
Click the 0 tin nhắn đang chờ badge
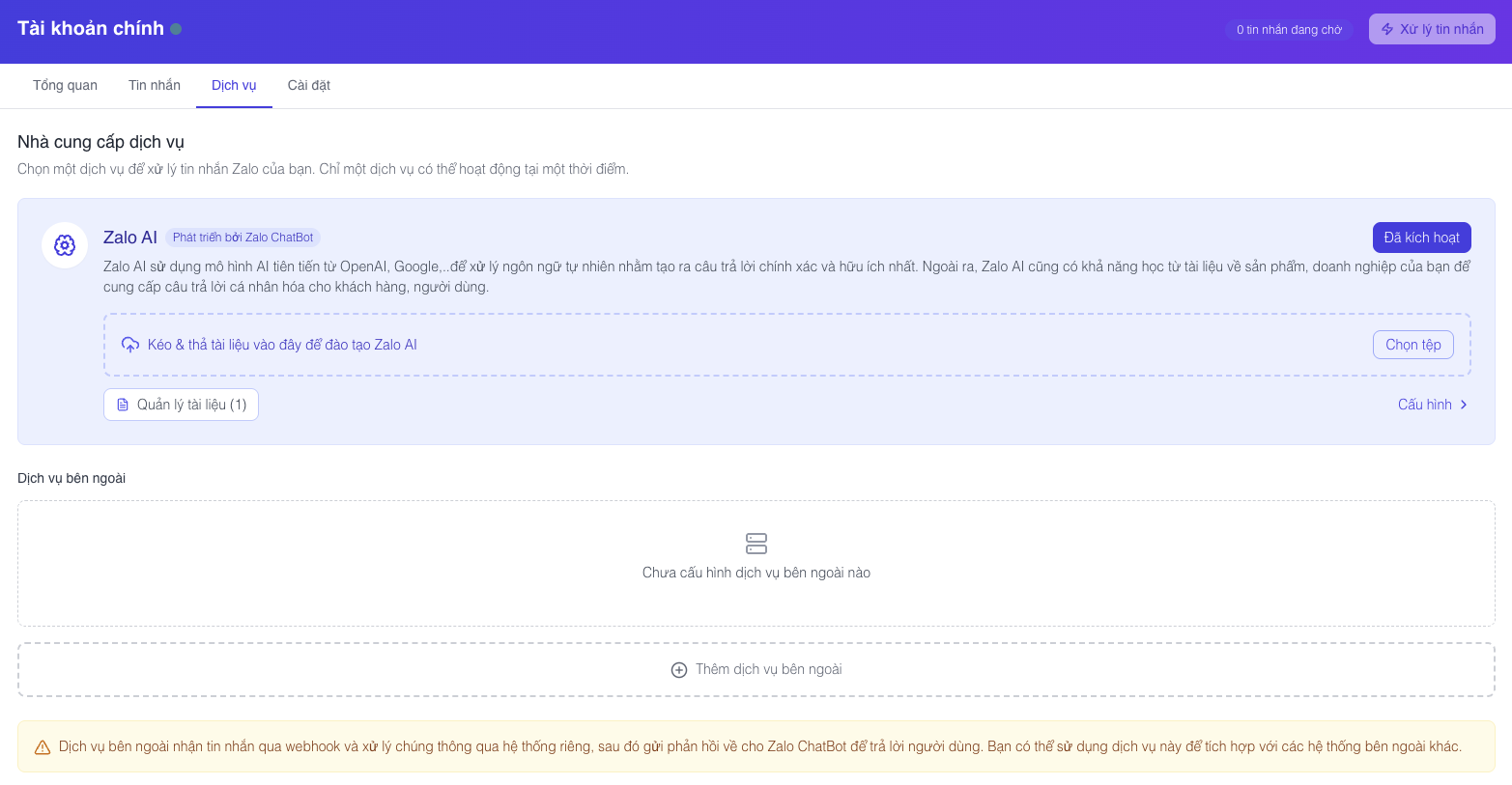click(x=1289, y=30)
